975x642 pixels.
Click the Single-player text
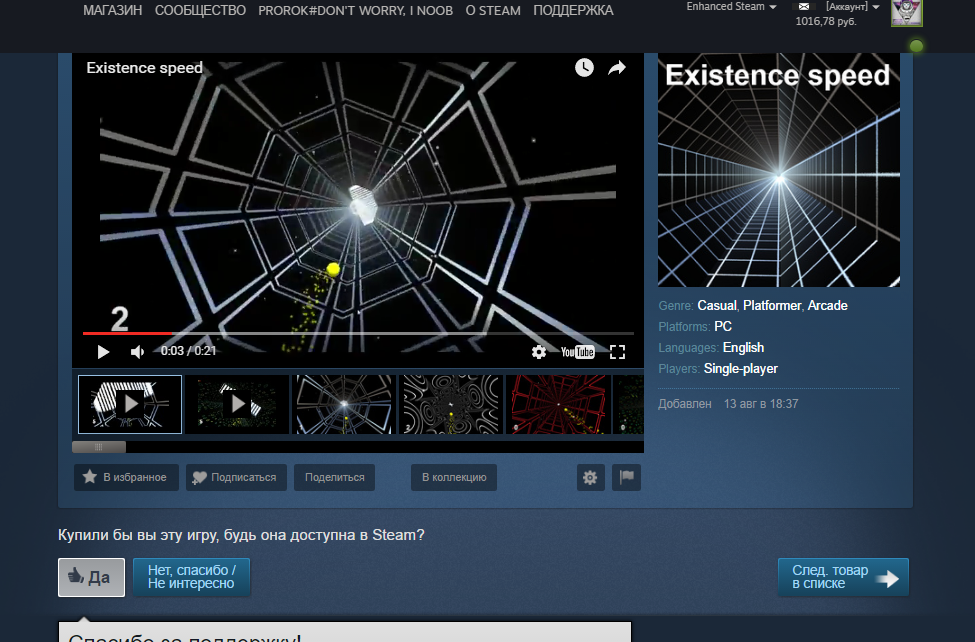coord(741,369)
